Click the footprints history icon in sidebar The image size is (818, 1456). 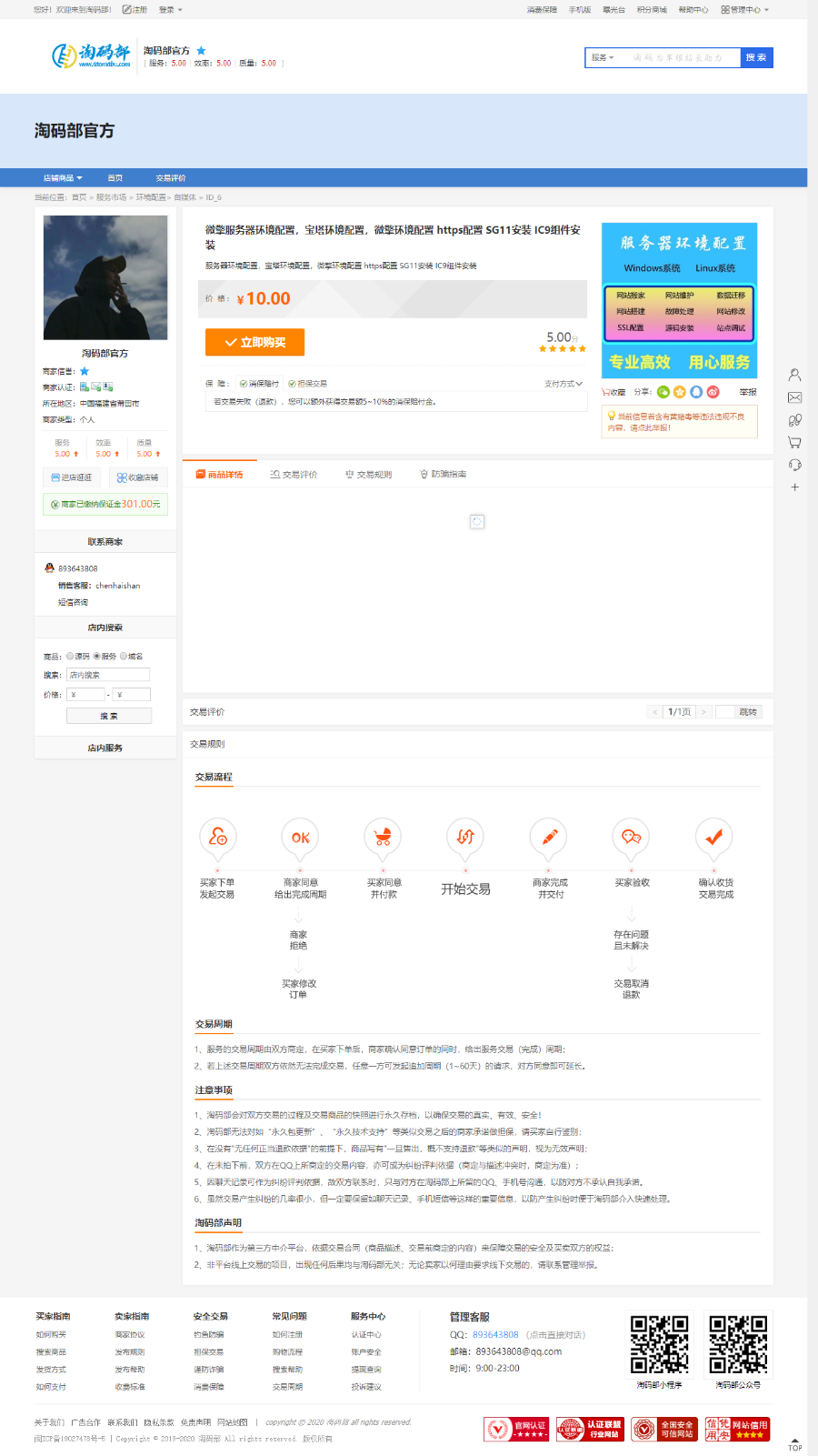point(794,420)
